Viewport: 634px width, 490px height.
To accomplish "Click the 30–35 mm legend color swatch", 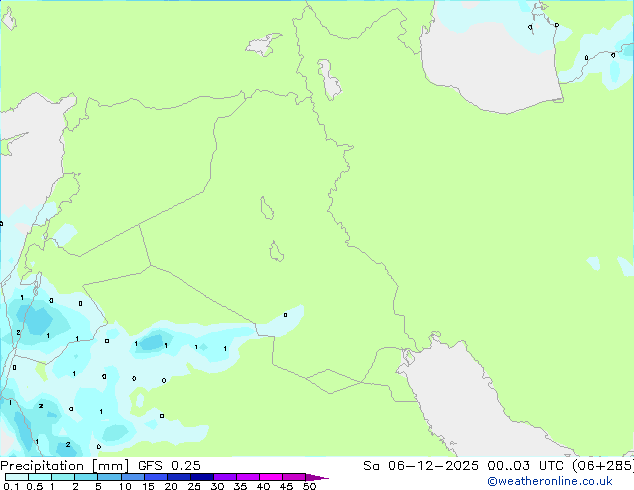I will (225, 477).
